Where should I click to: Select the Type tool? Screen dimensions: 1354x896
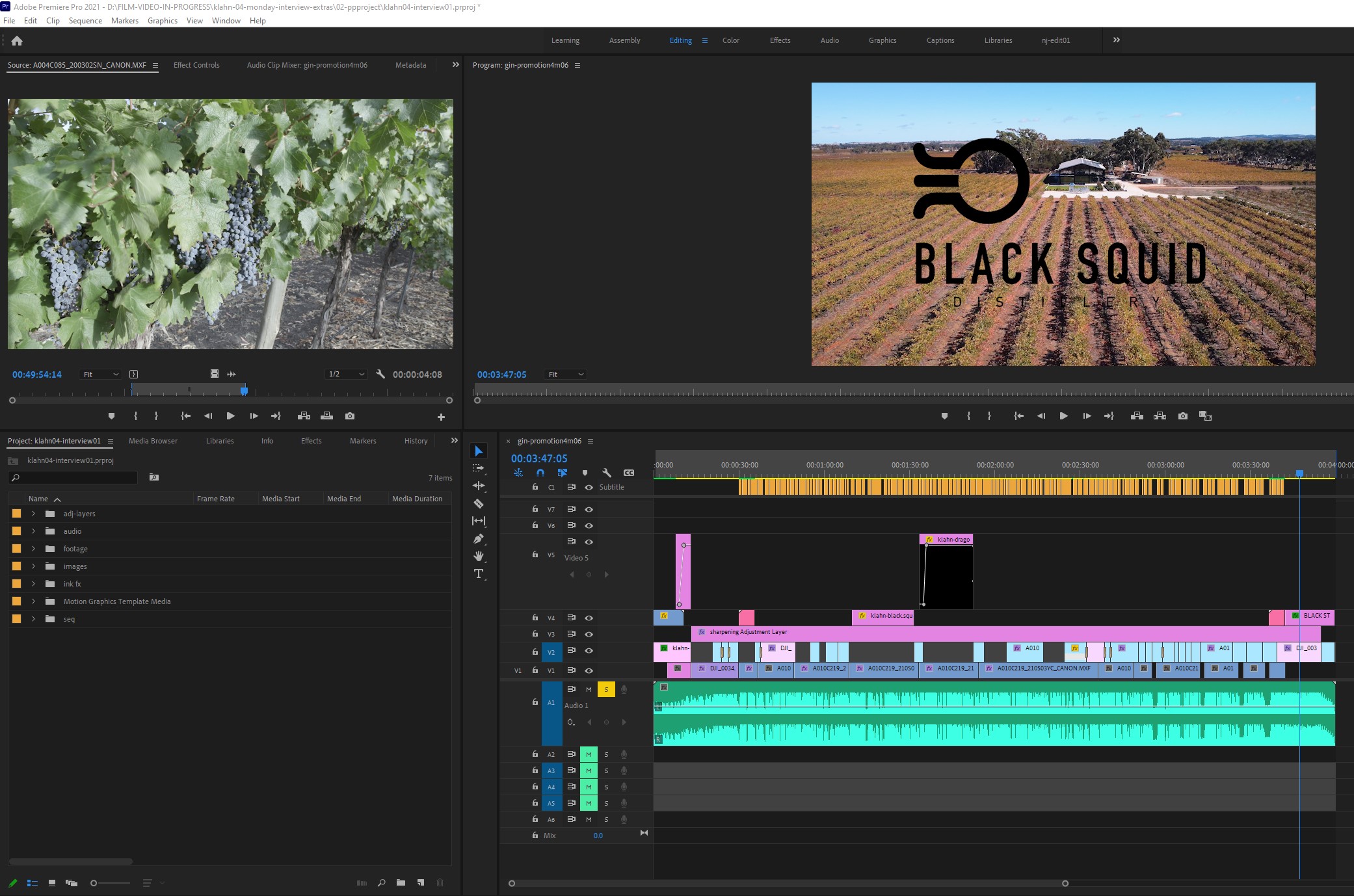(x=479, y=573)
